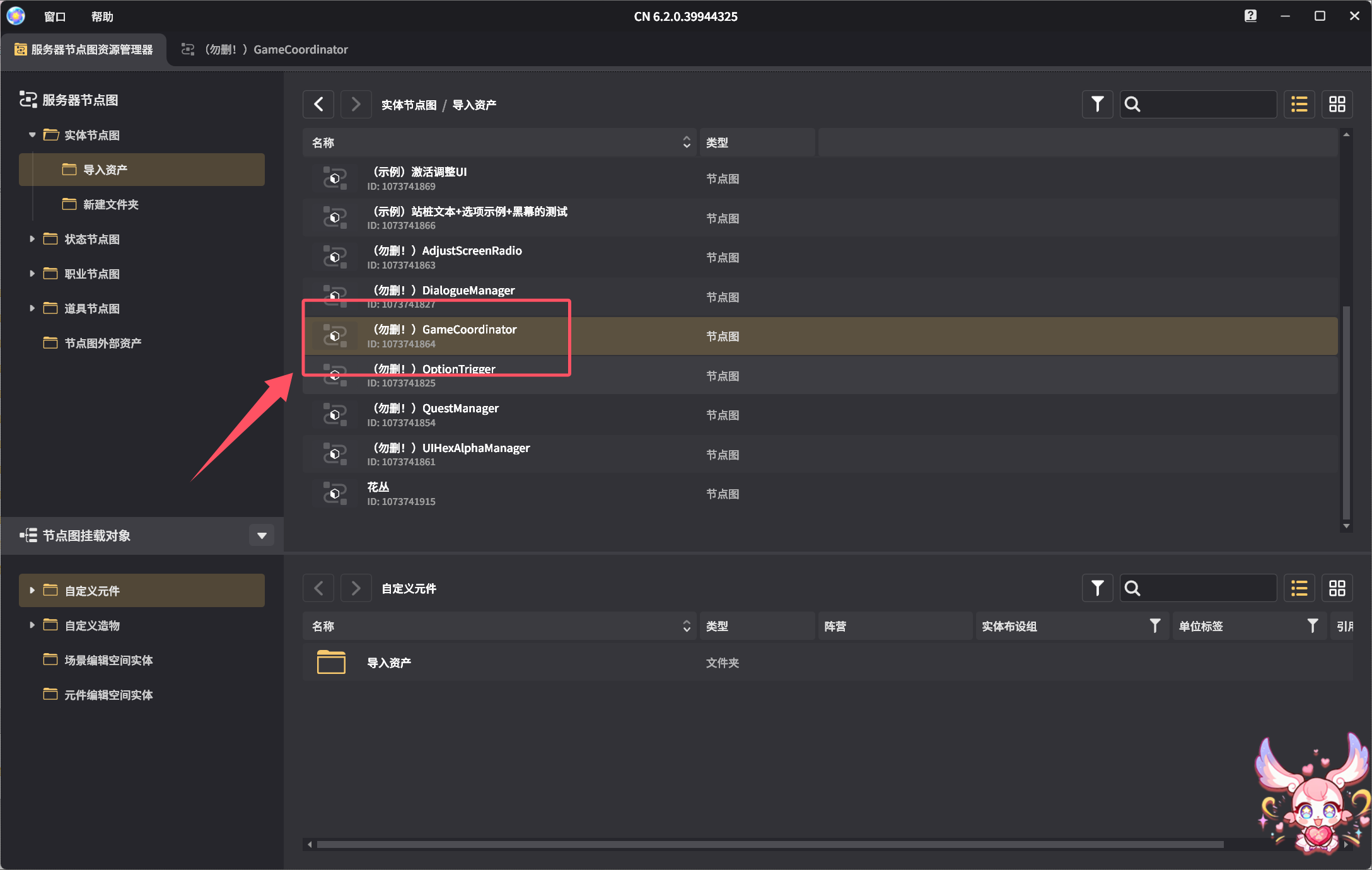The height and width of the screenshot is (870, 1372).
Task: Switch to the GameCoordinator tab
Action: [265, 49]
